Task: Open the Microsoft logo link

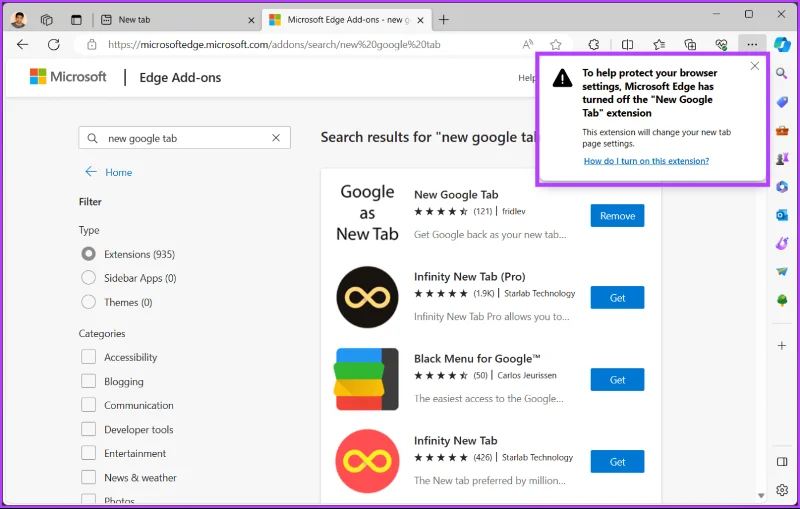Action: tap(68, 77)
